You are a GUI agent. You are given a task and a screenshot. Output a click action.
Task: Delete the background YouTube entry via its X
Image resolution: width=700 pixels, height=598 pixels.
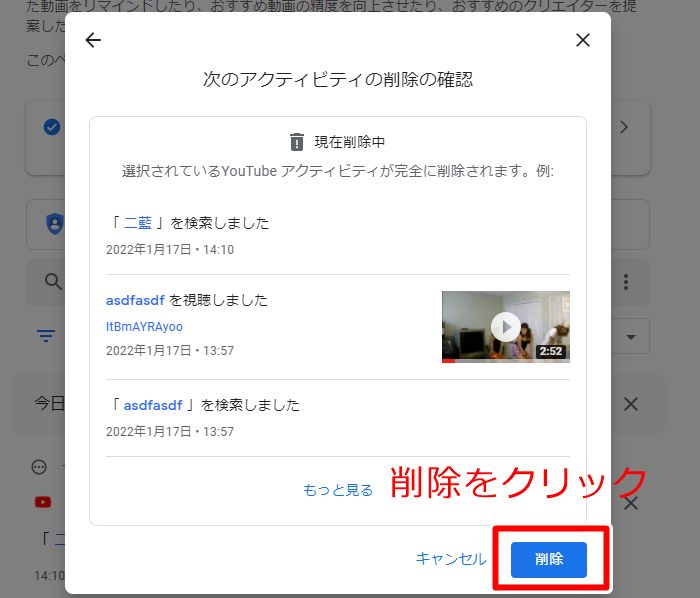pyautogui.click(x=631, y=503)
